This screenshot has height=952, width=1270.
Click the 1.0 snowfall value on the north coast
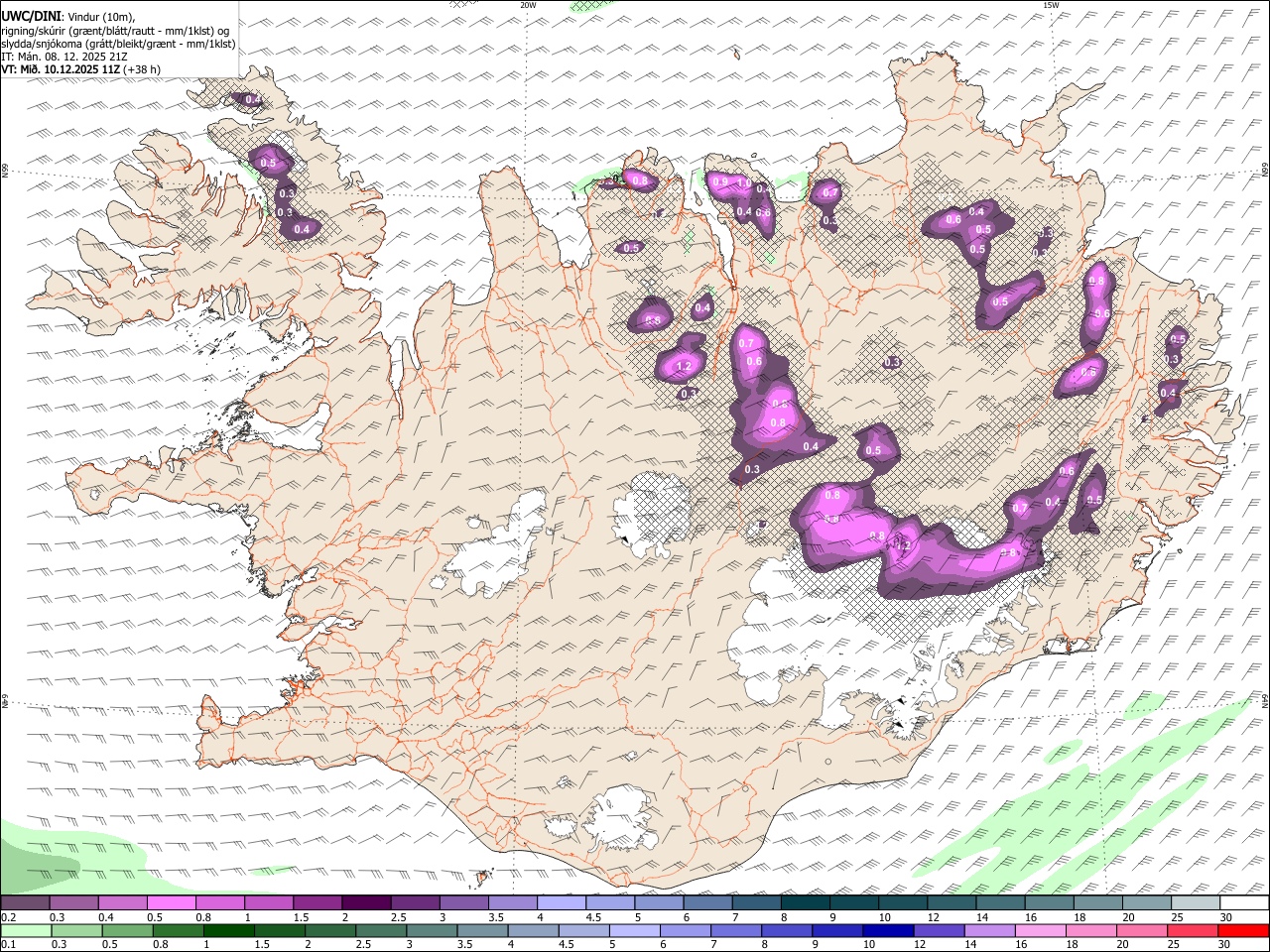(x=743, y=183)
